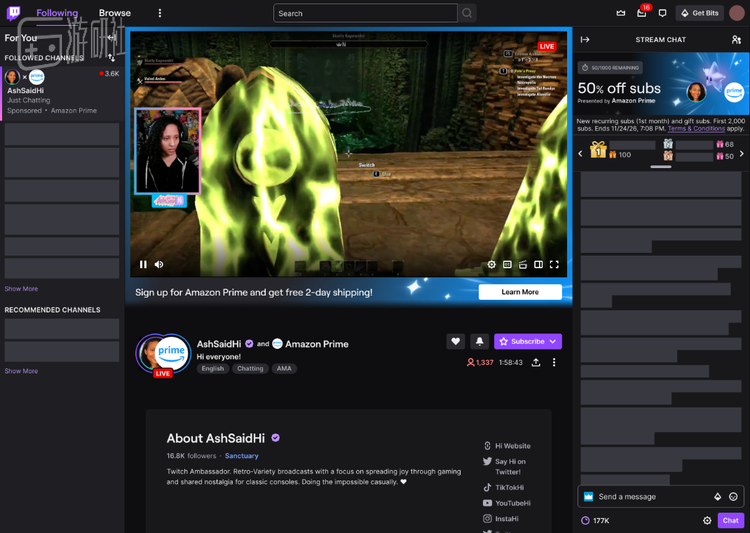Click 50/1000 remaining timer badge

click(610, 67)
